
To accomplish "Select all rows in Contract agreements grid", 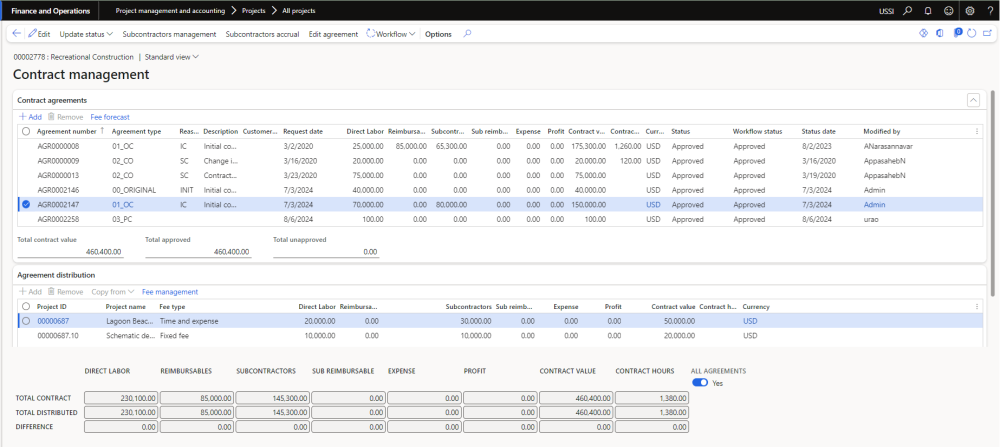I will coord(25,131).
